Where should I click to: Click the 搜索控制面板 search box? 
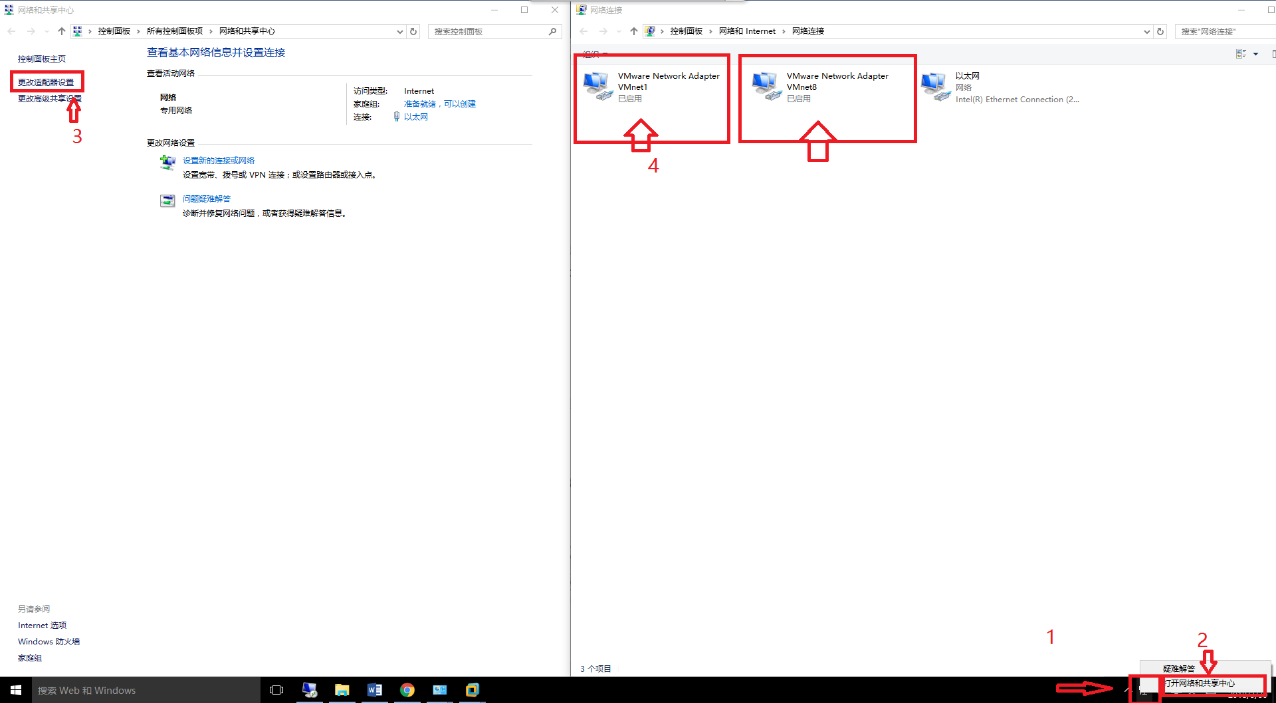488,32
